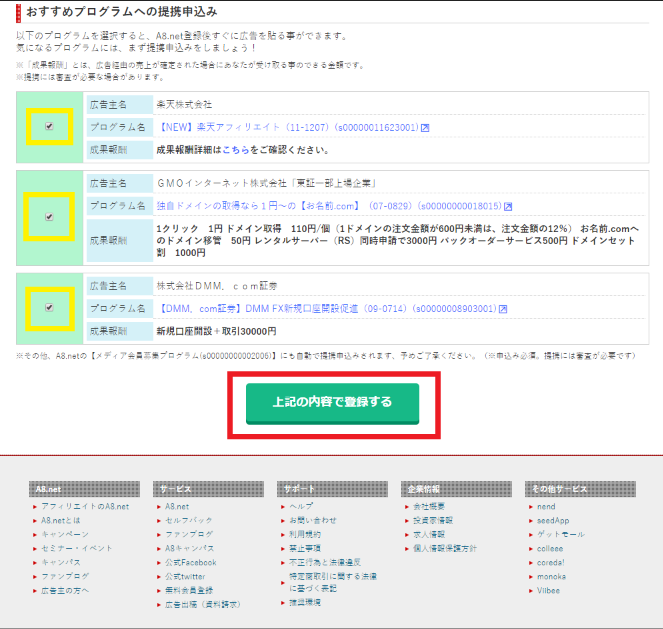Open footer link キャンペーン
Screen dimensions: 663x629
click(x=65, y=534)
